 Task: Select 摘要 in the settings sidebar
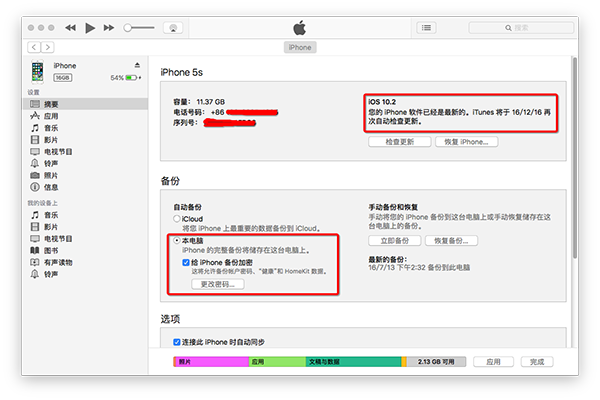point(85,104)
